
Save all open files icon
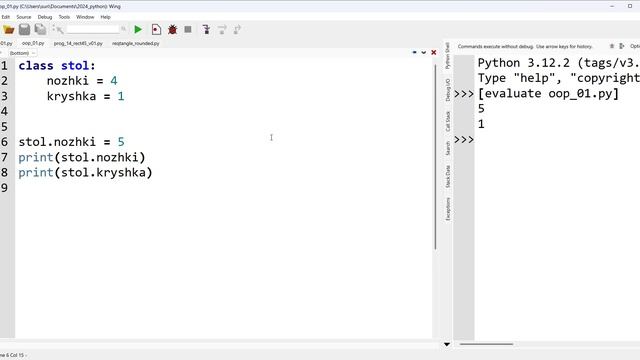pyautogui.click(x=40, y=29)
